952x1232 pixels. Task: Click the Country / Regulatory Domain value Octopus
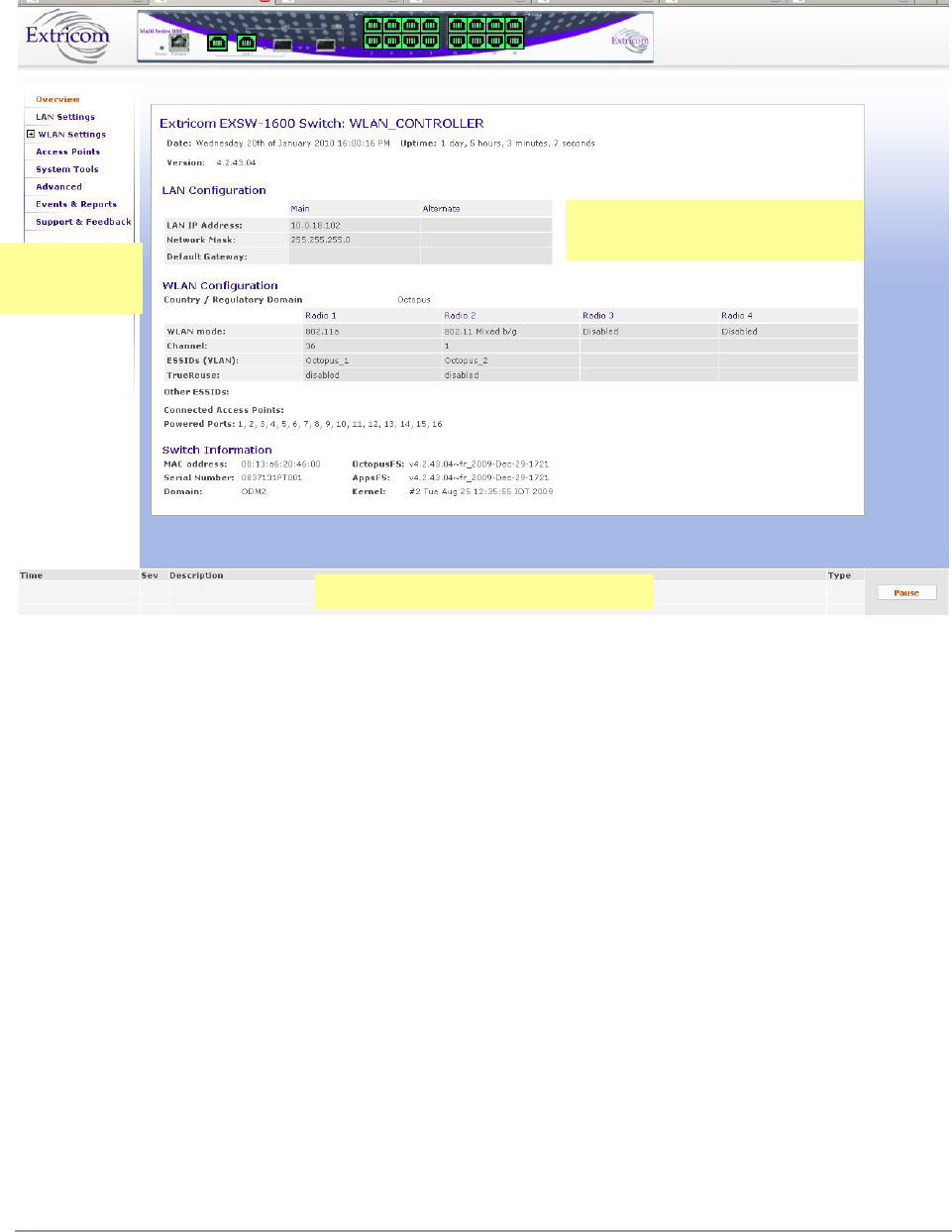click(414, 299)
